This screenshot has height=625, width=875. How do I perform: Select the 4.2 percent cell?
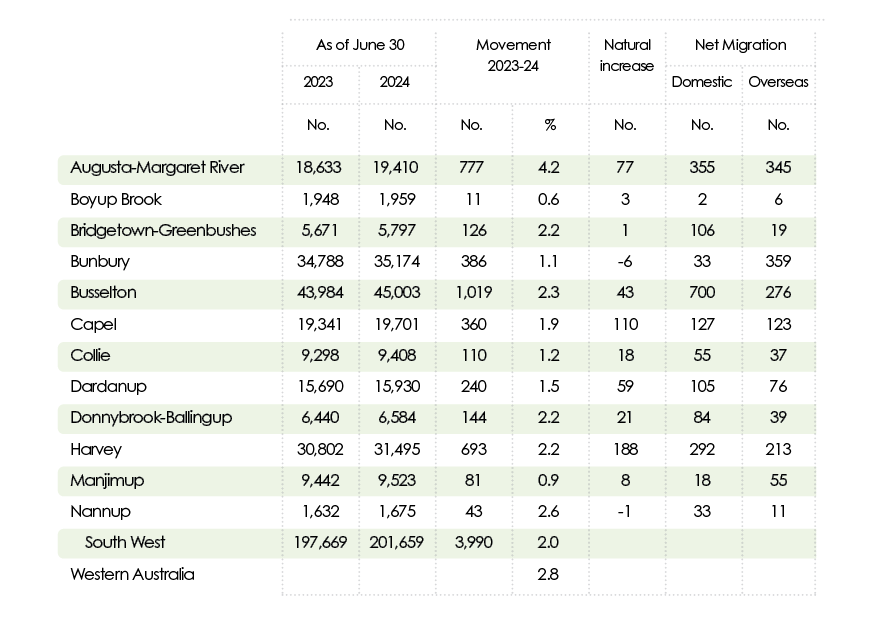(549, 168)
